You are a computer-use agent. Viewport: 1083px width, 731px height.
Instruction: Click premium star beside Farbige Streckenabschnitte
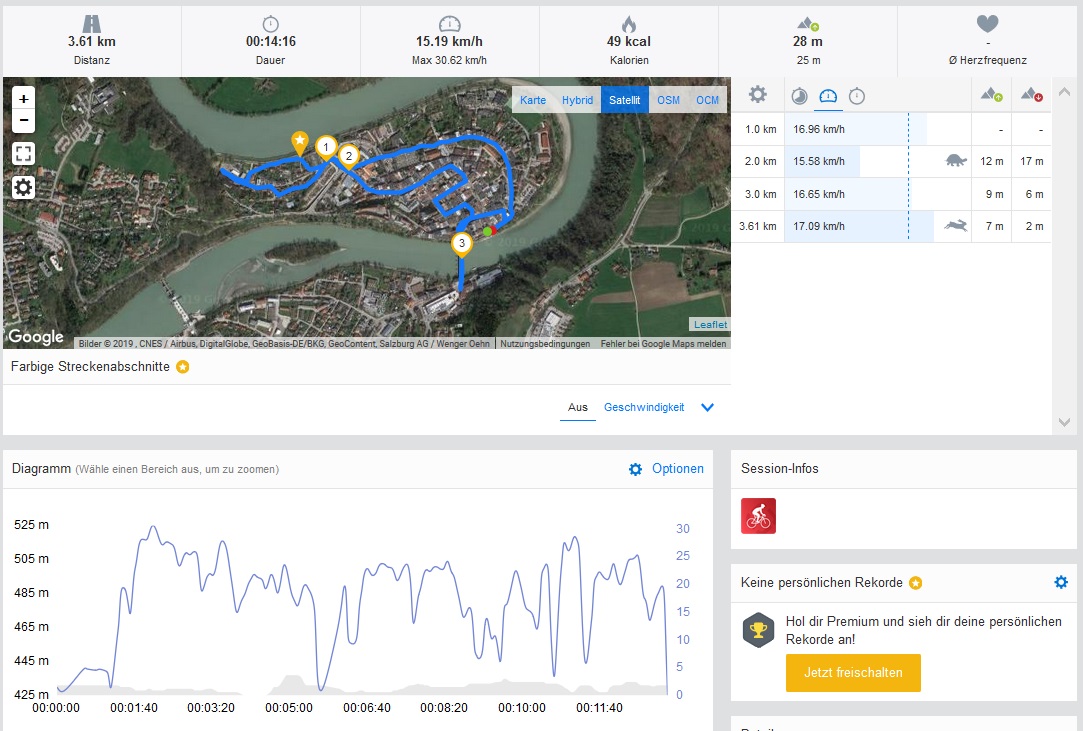pos(182,367)
